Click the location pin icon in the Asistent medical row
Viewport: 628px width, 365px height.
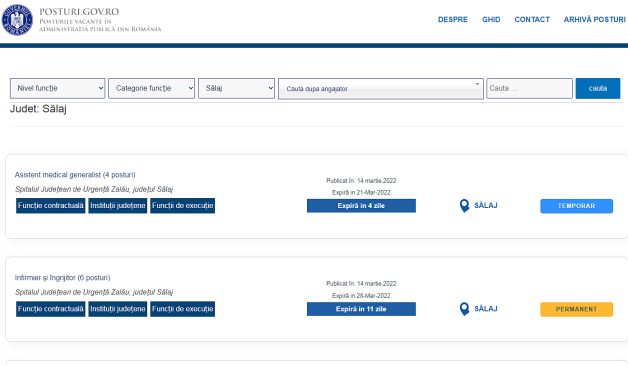(464, 206)
